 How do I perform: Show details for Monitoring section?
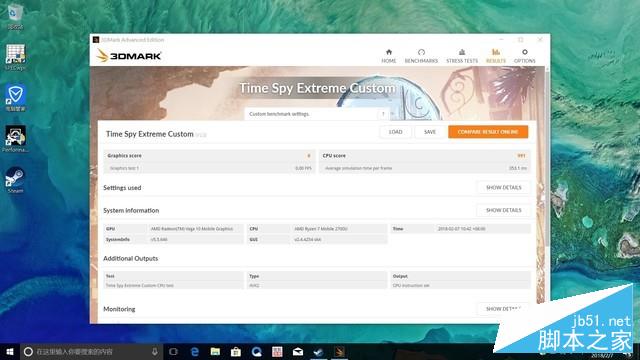pos(503,309)
